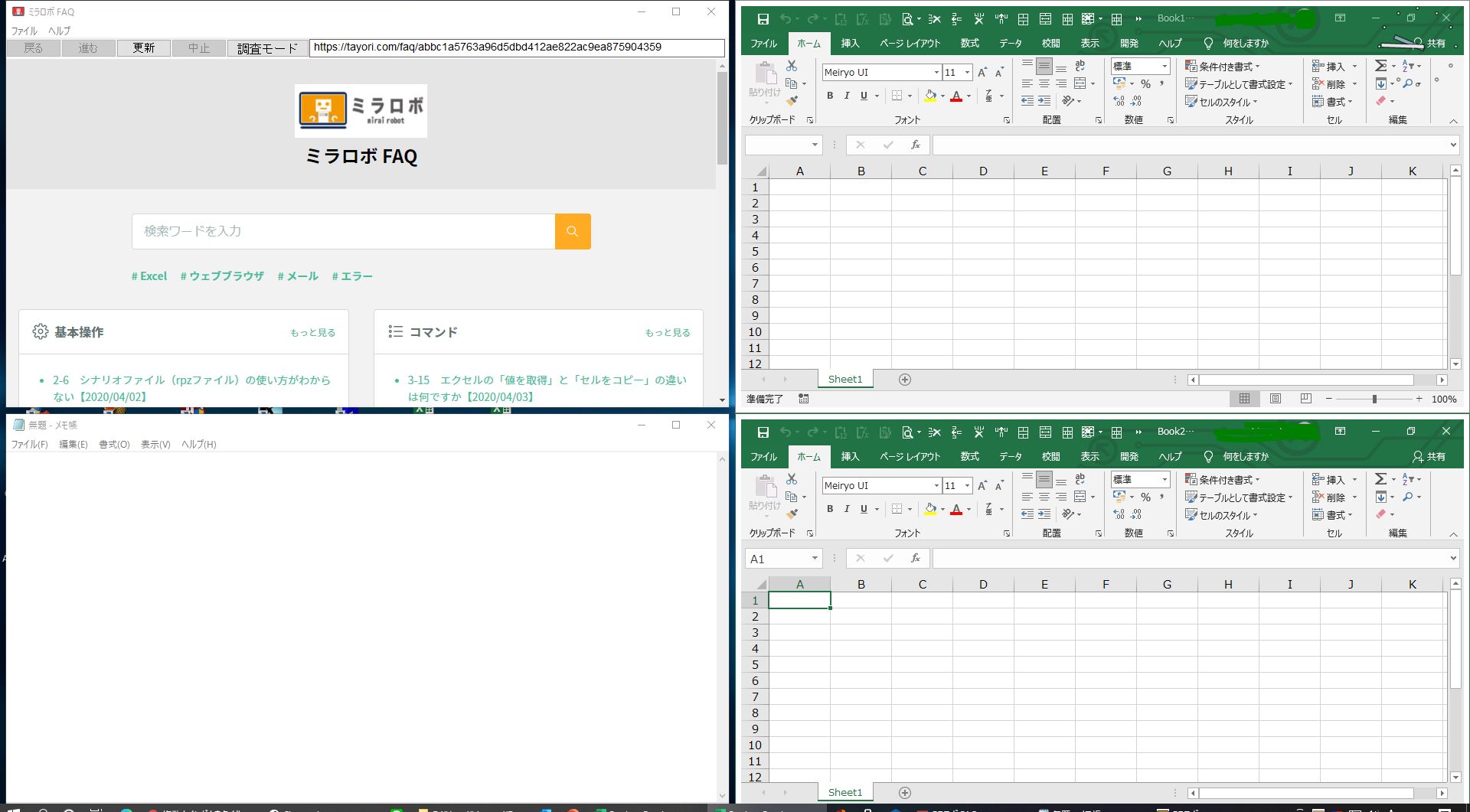Switch Book1 to Page Layout view
This screenshot has width=1470, height=812.
click(1275, 399)
